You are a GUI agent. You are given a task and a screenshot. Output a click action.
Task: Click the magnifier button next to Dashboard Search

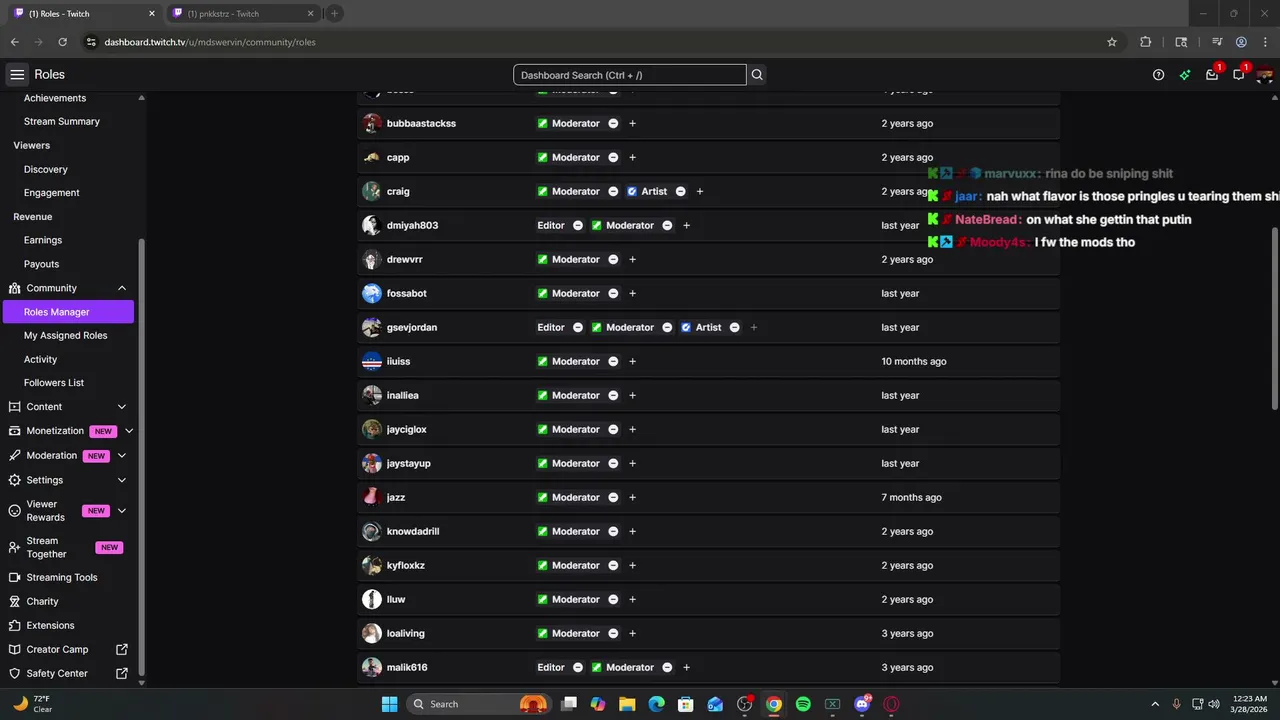point(757,75)
